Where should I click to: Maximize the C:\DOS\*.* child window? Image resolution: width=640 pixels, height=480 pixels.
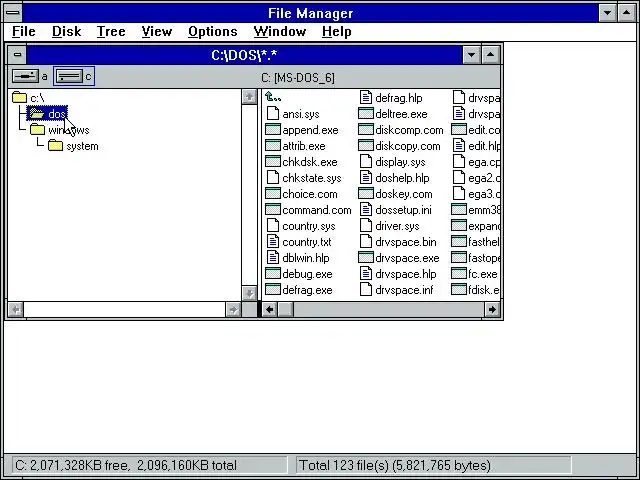(x=491, y=54)
